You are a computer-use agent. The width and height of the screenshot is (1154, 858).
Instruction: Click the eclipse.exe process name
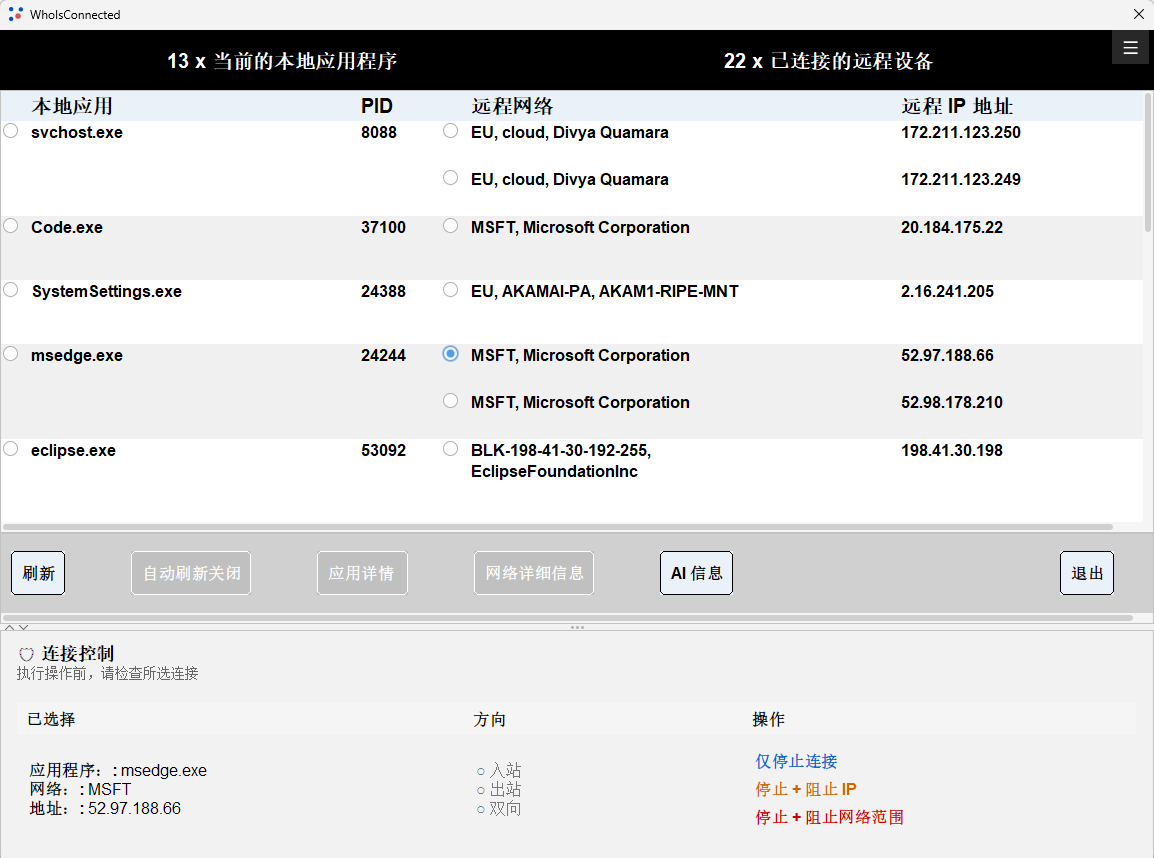pos(73,450)
